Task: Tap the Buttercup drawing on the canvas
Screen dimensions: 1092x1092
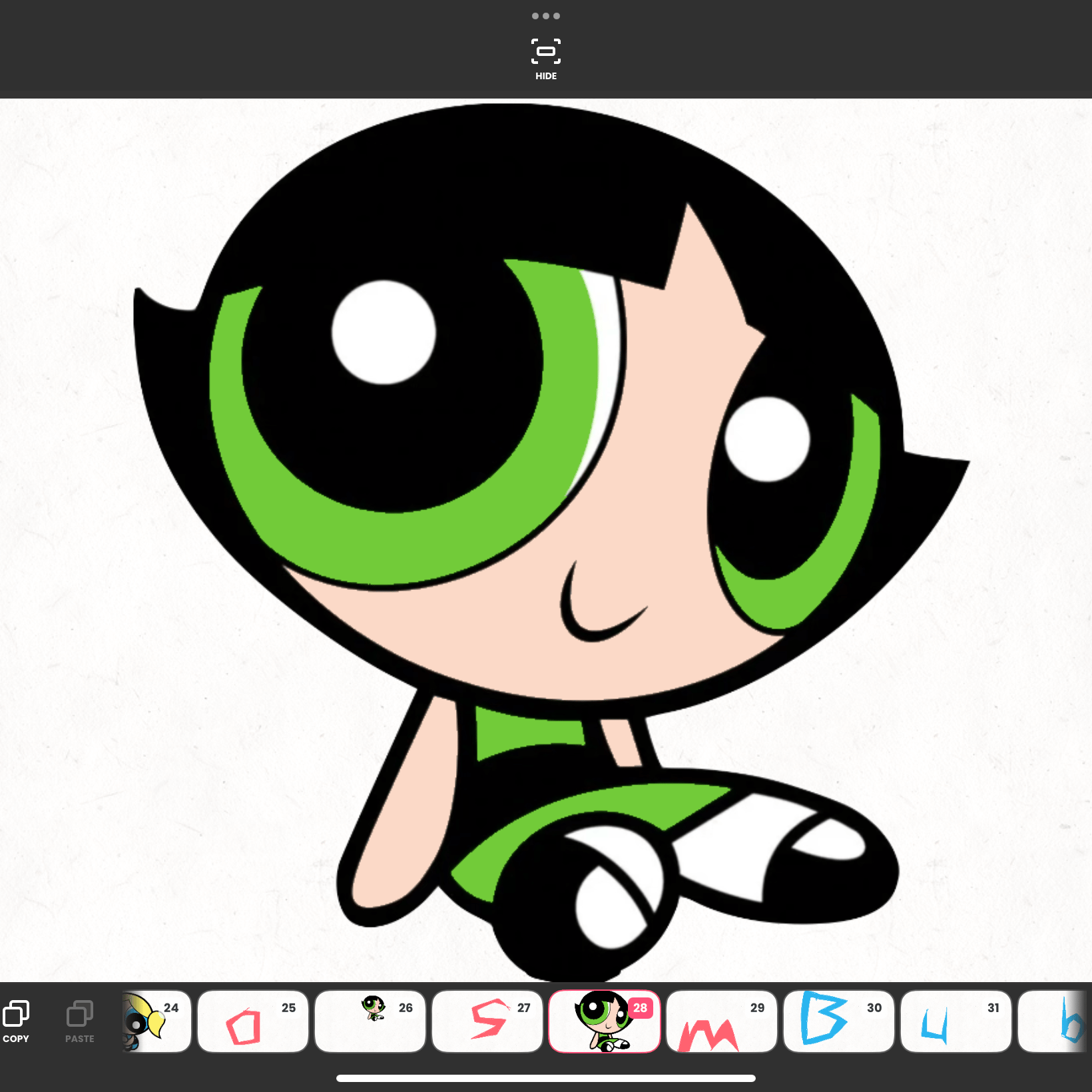Action: click(x=551, y=543)
